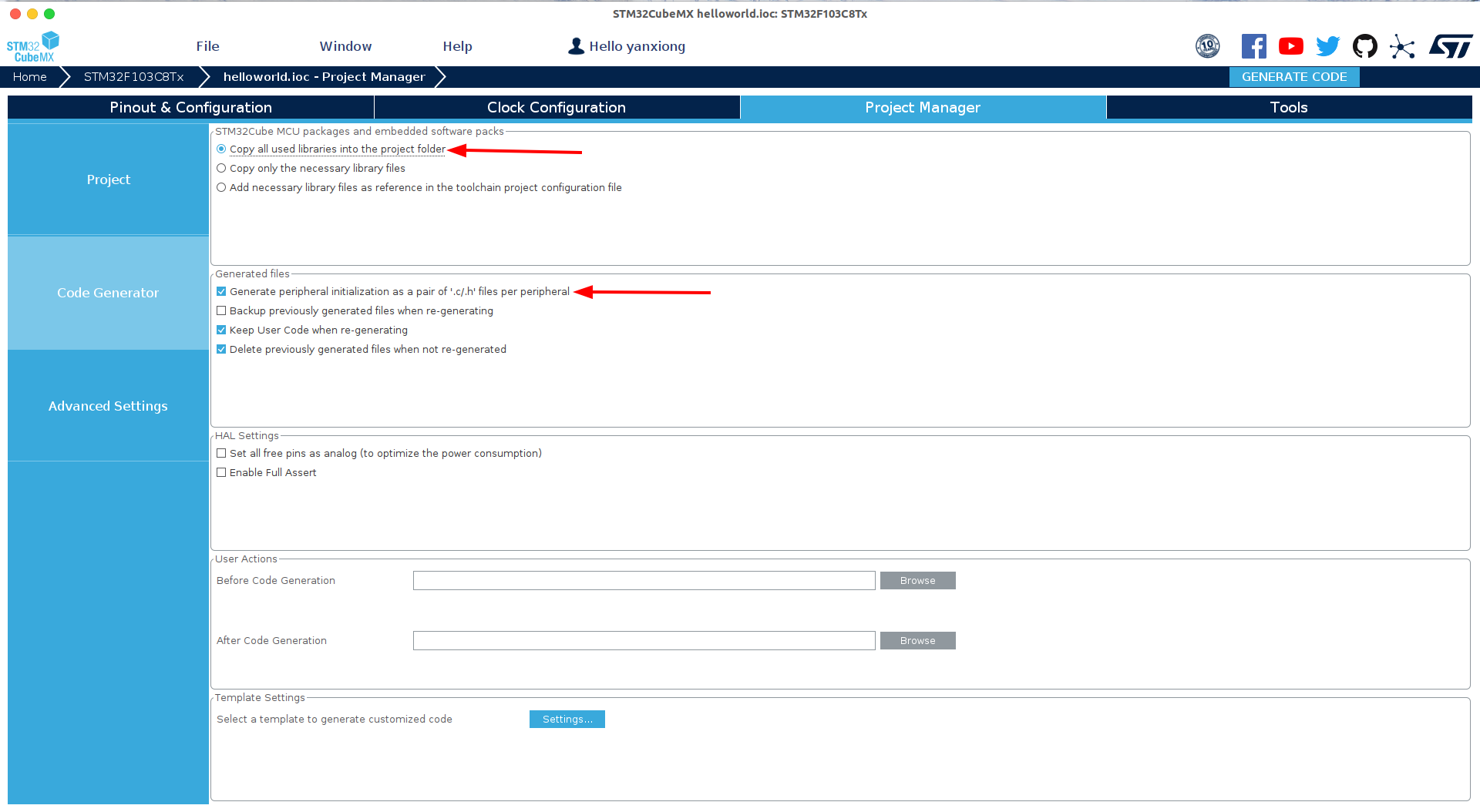Click Hello yanxiong account label
The image size is (1480, 812).
pos(637,46)
